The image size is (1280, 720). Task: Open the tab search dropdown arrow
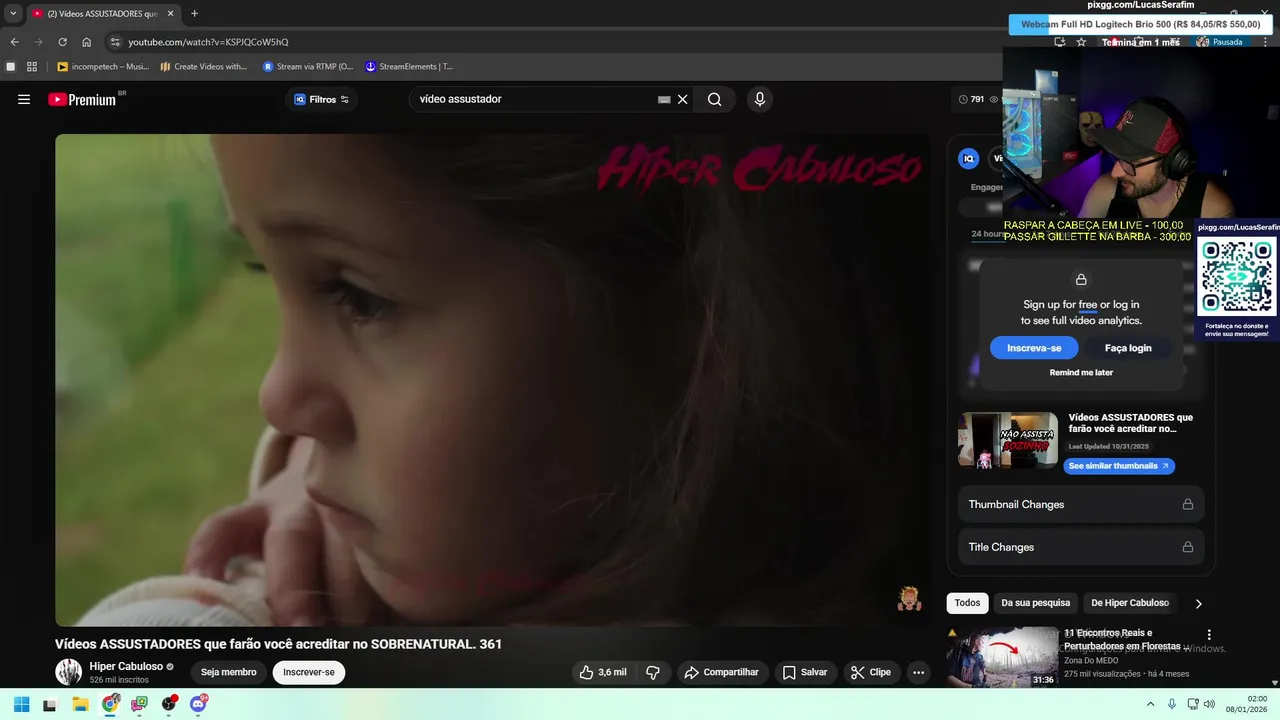tap(13, 13)
